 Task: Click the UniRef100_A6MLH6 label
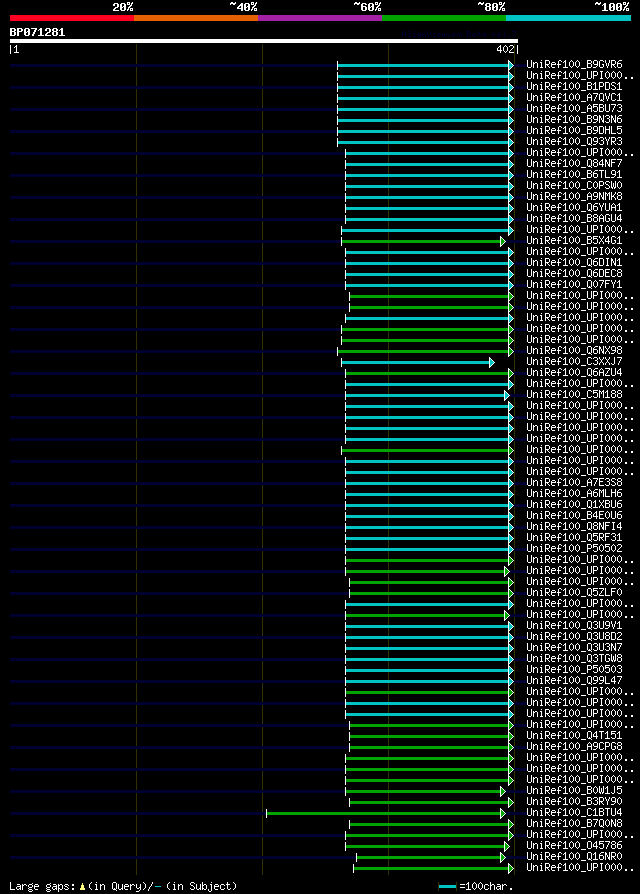[x=574, y=494]
